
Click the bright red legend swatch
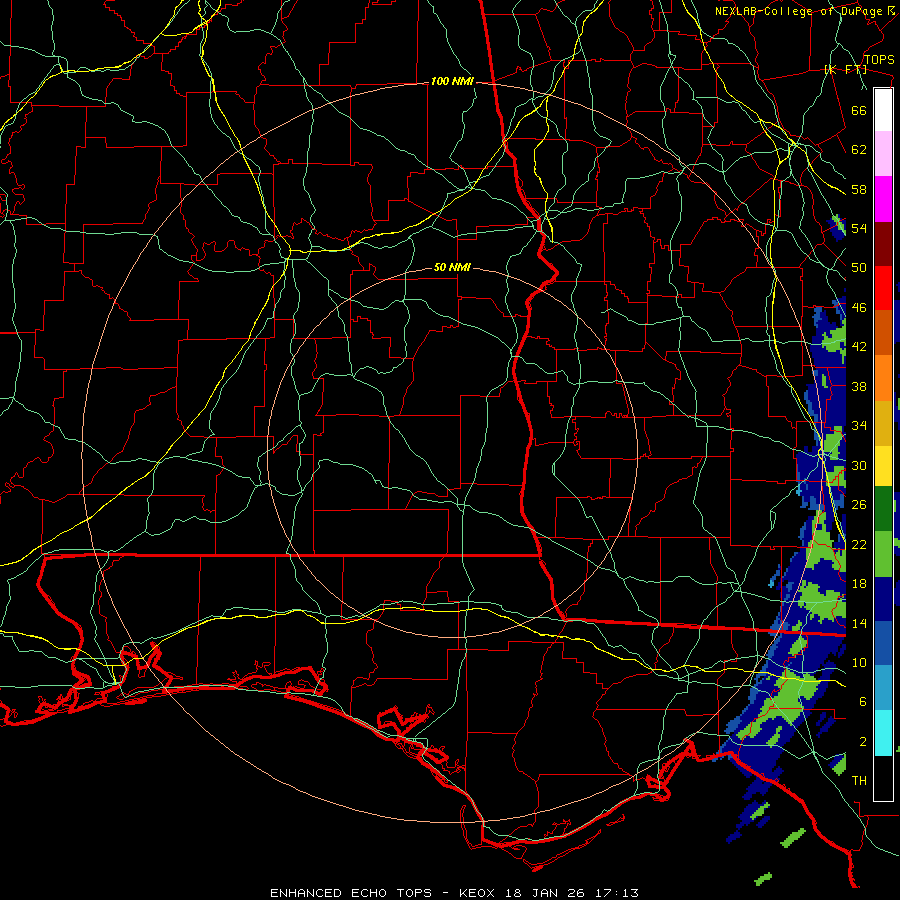(x=883, y=288)
